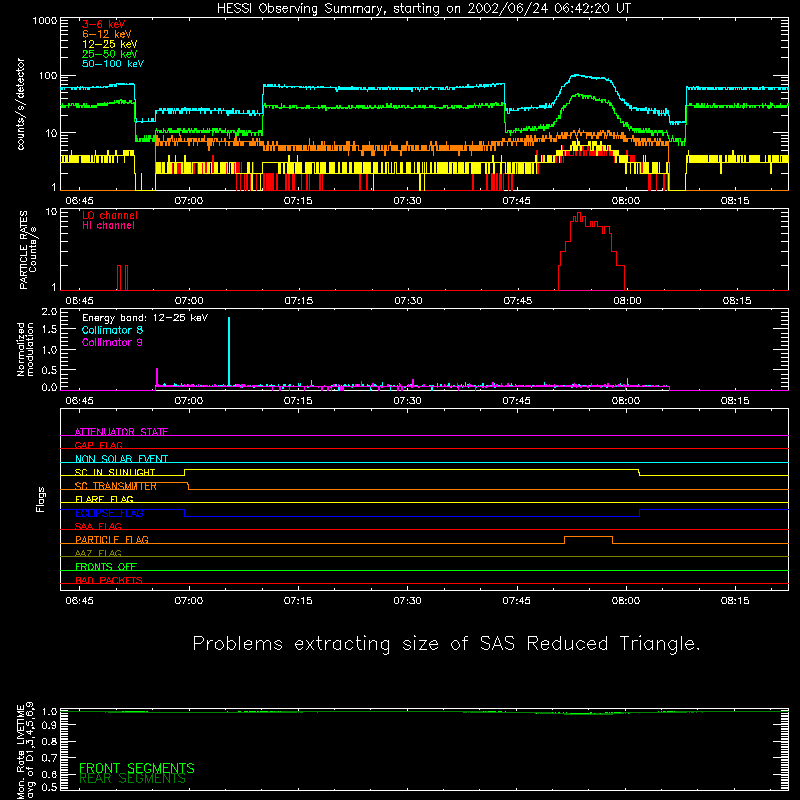Click the Energy band: 12-25 keV label
The width and height of the screenshot is (800, 800).
145,318
